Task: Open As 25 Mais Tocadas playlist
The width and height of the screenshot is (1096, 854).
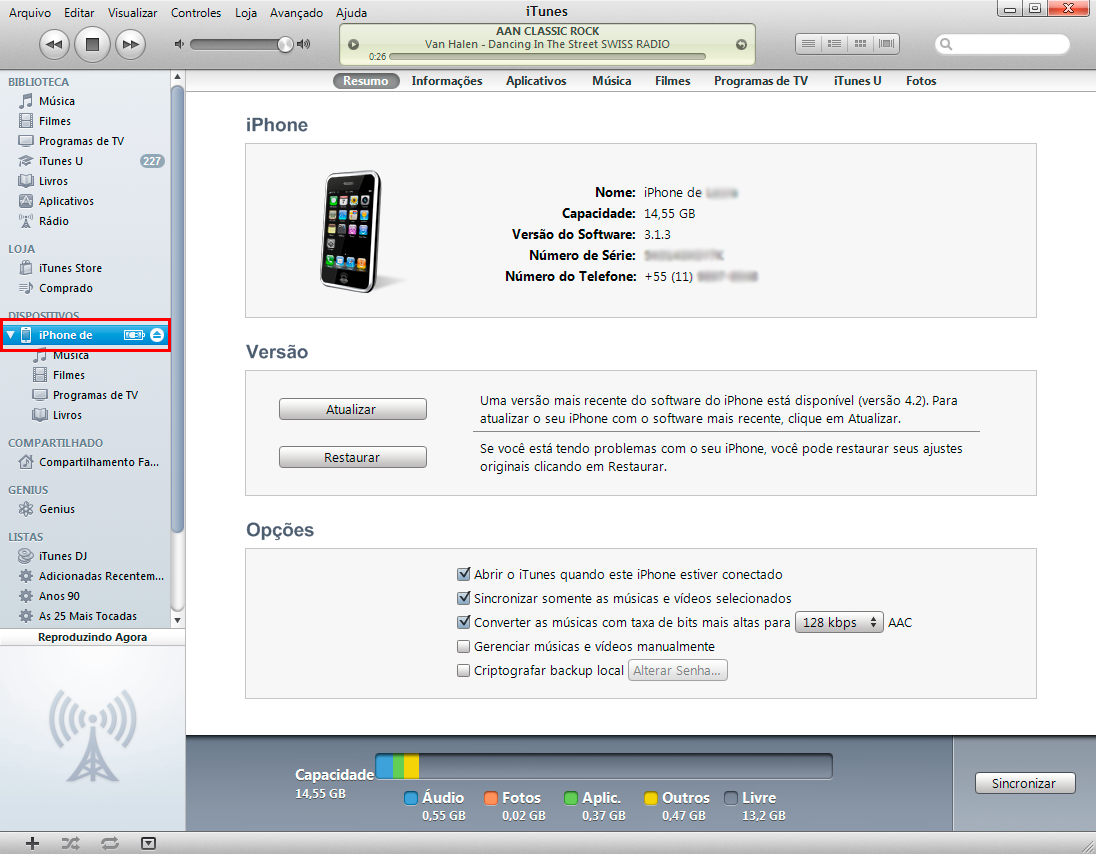Action: coord(85,616)
